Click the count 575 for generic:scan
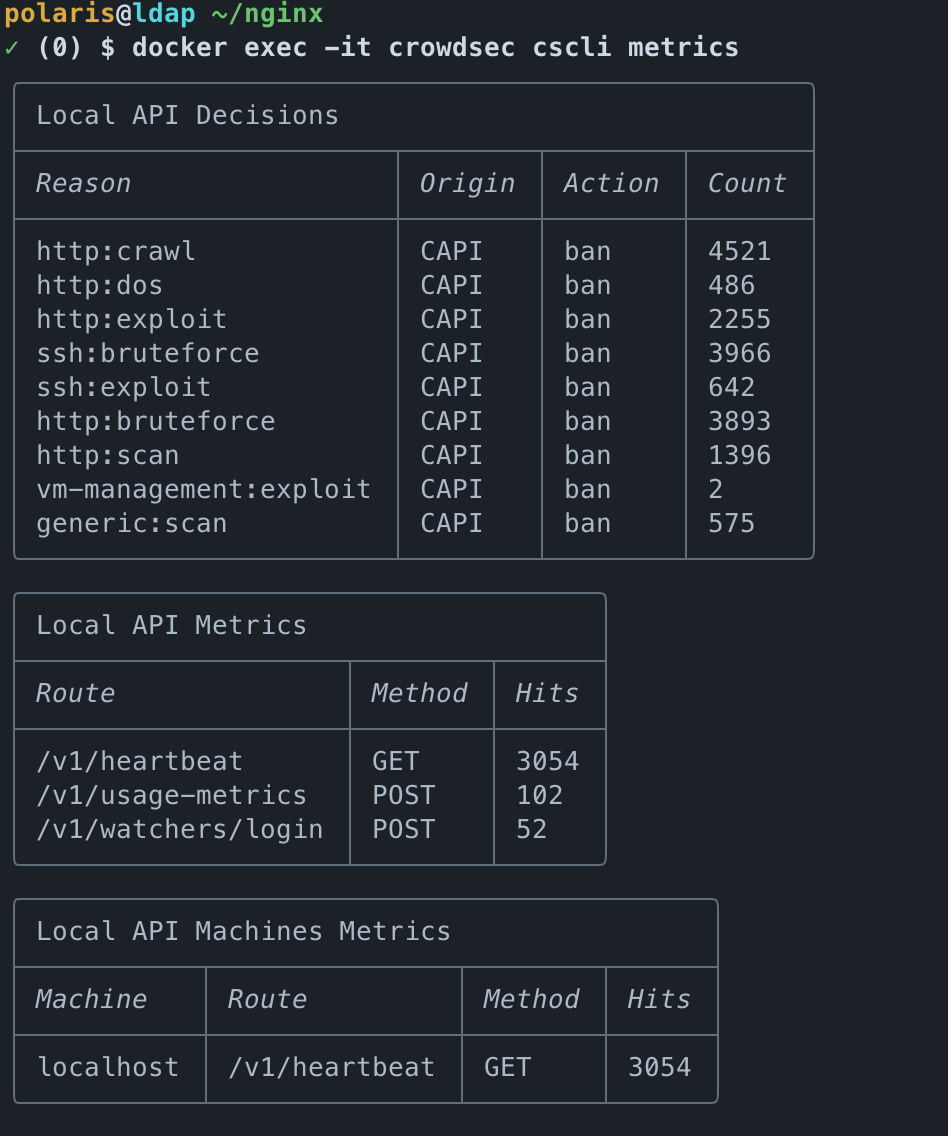Image resolution: width=948 pixels, height=1136 pixels. (731, 524)
